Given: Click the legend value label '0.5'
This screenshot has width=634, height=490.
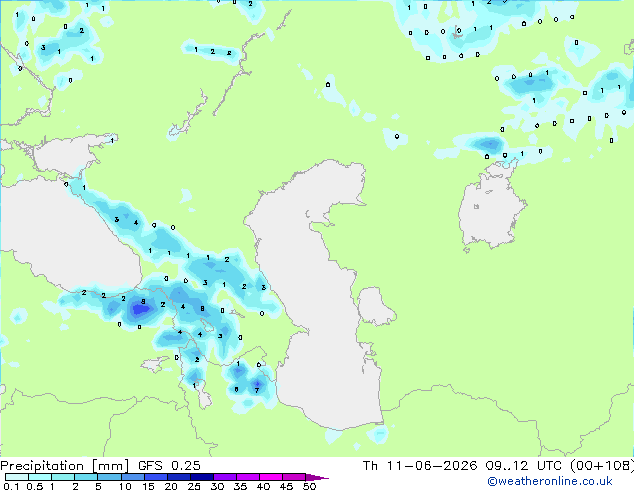Looking at the screenshot, I should tap(35, 486).
